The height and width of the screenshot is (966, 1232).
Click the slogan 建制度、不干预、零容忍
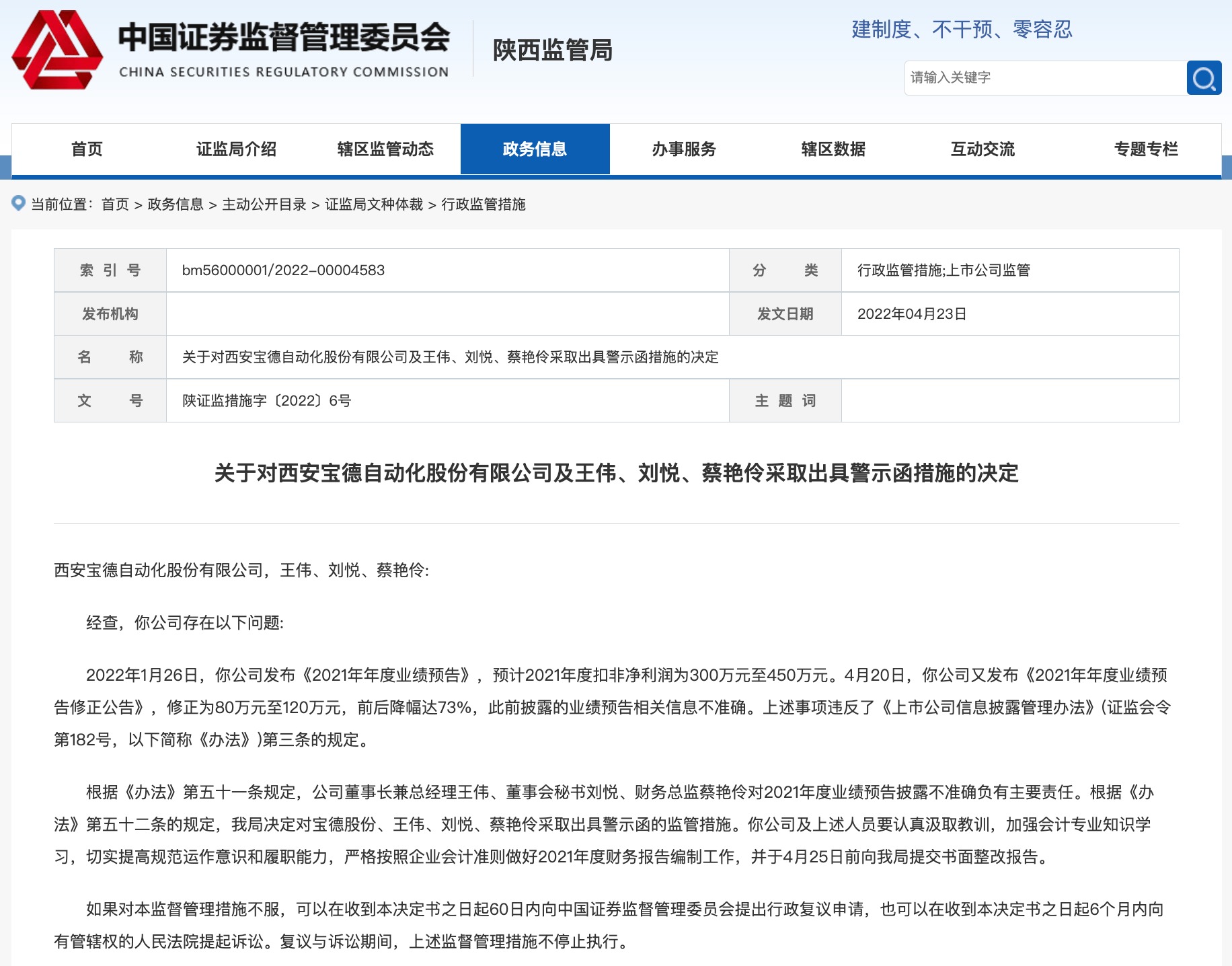962,30
